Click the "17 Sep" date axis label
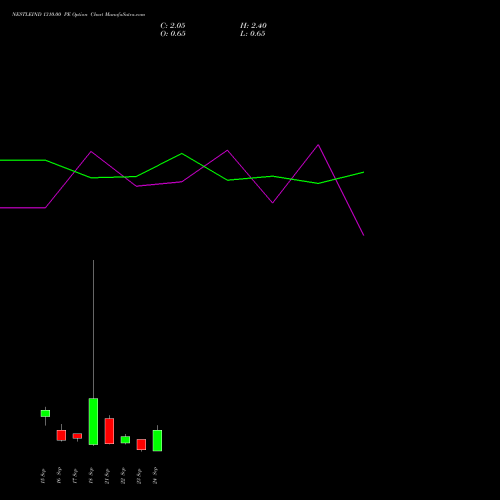500x500 pixels. coord(75,476)
